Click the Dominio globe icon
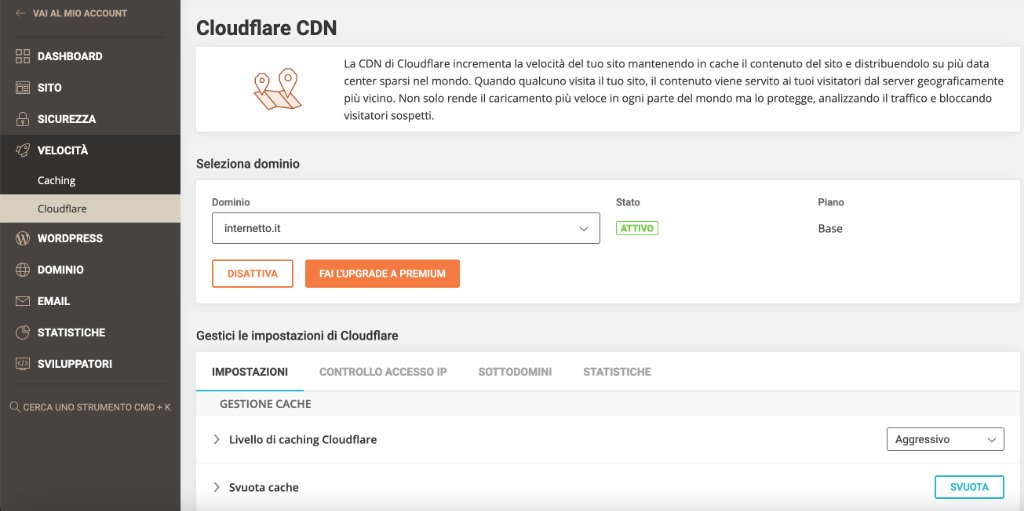Image resolution: width=1024 pixels, height=511 pixels. (x=23, y=270)
